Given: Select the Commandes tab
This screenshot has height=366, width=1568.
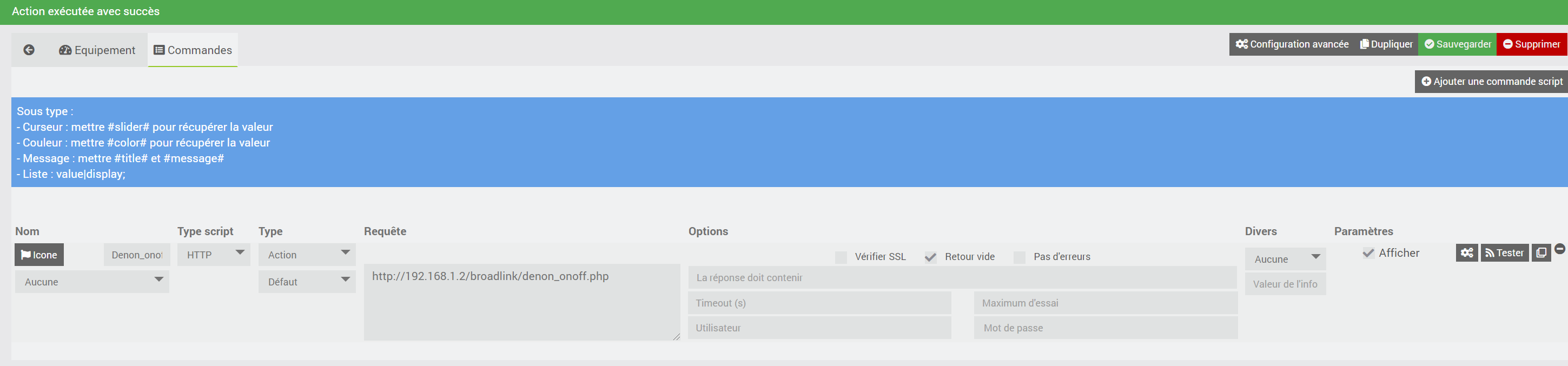Looking at the screenshot, I should pos(193,50).
